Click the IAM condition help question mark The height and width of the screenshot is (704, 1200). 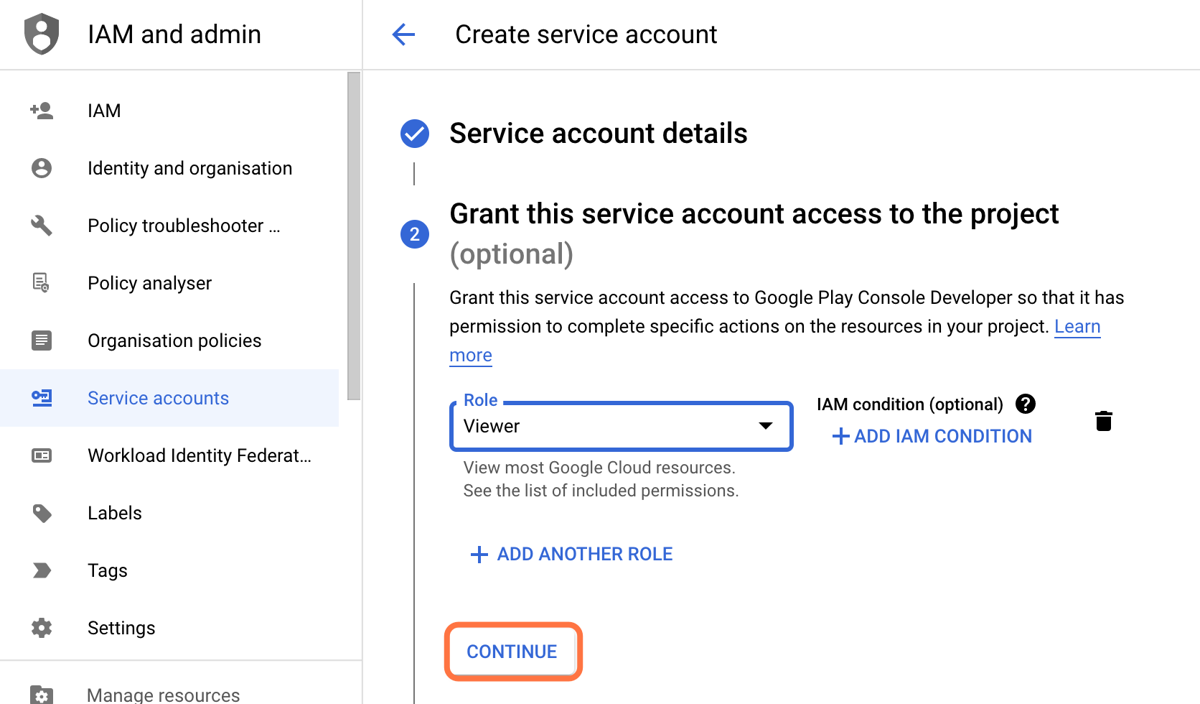click(x=1025, y=404)
